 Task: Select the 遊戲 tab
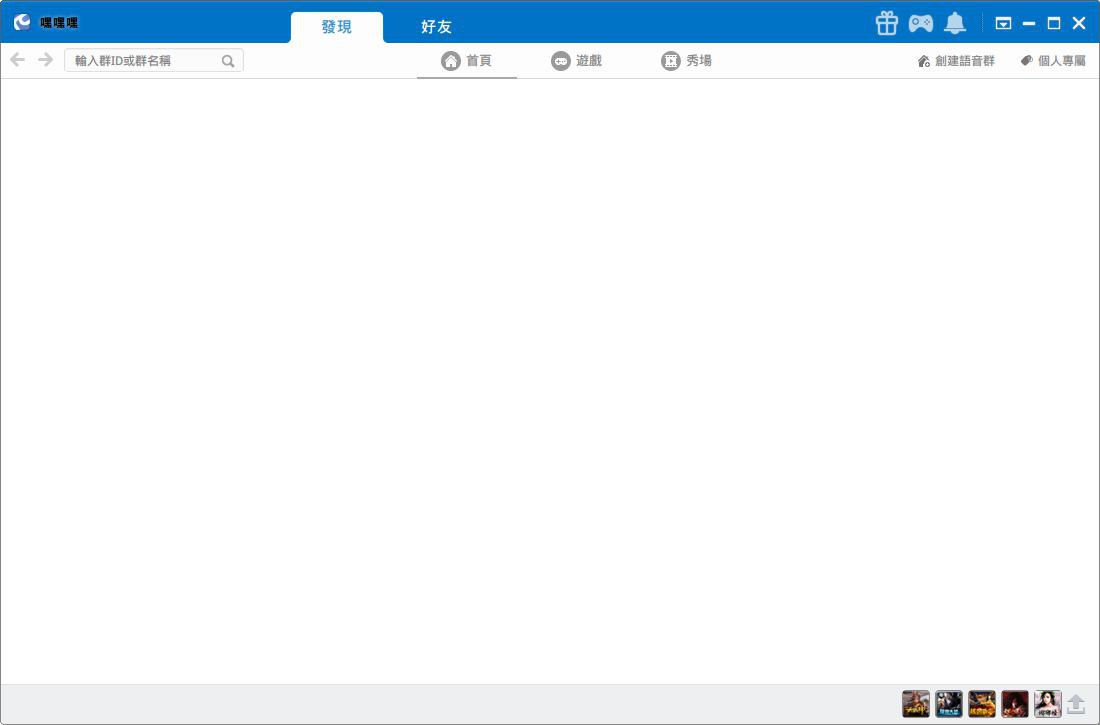[577, 61]
